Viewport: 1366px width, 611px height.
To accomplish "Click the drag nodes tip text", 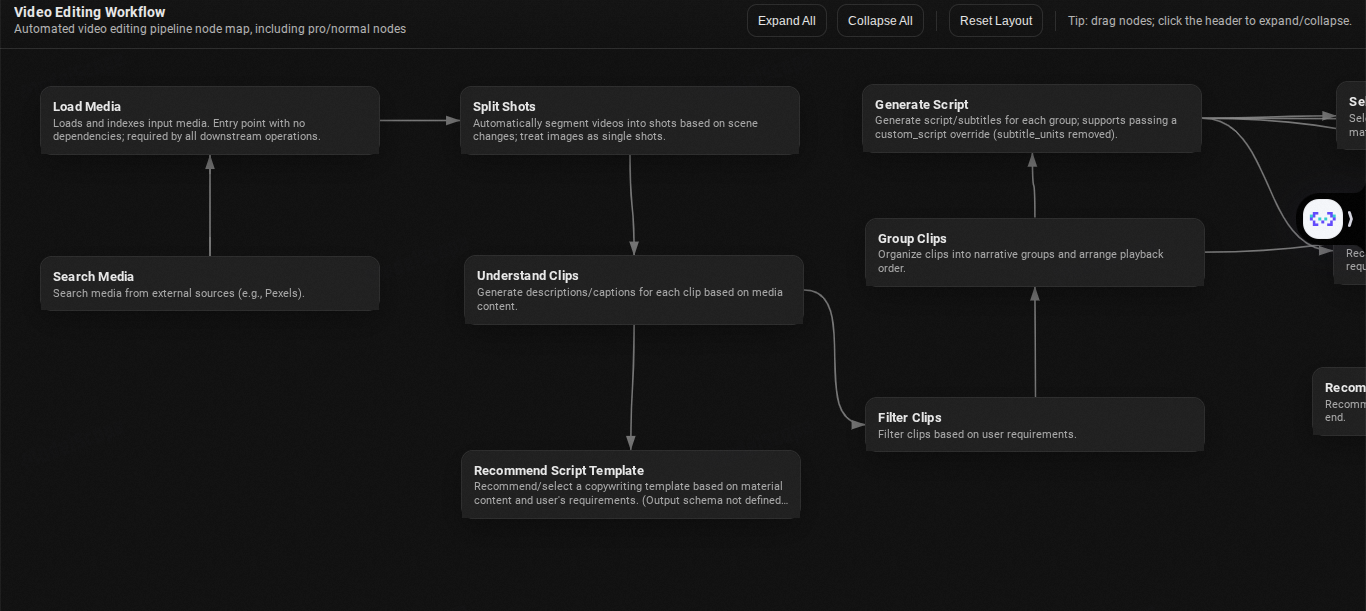I will [x=1210, y=21].
